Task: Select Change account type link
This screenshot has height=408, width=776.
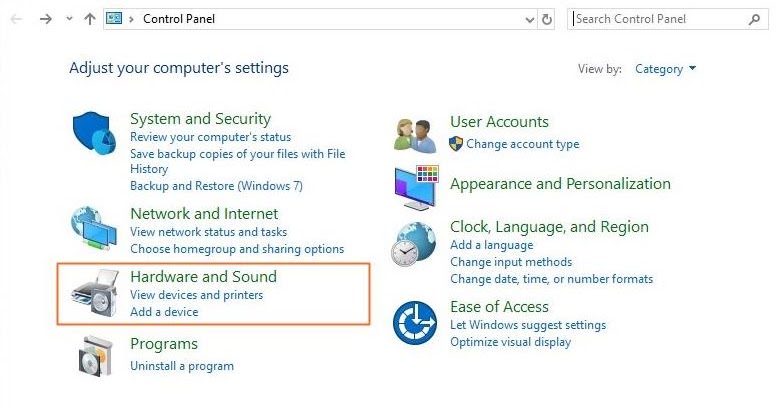Action: (522, 144)
